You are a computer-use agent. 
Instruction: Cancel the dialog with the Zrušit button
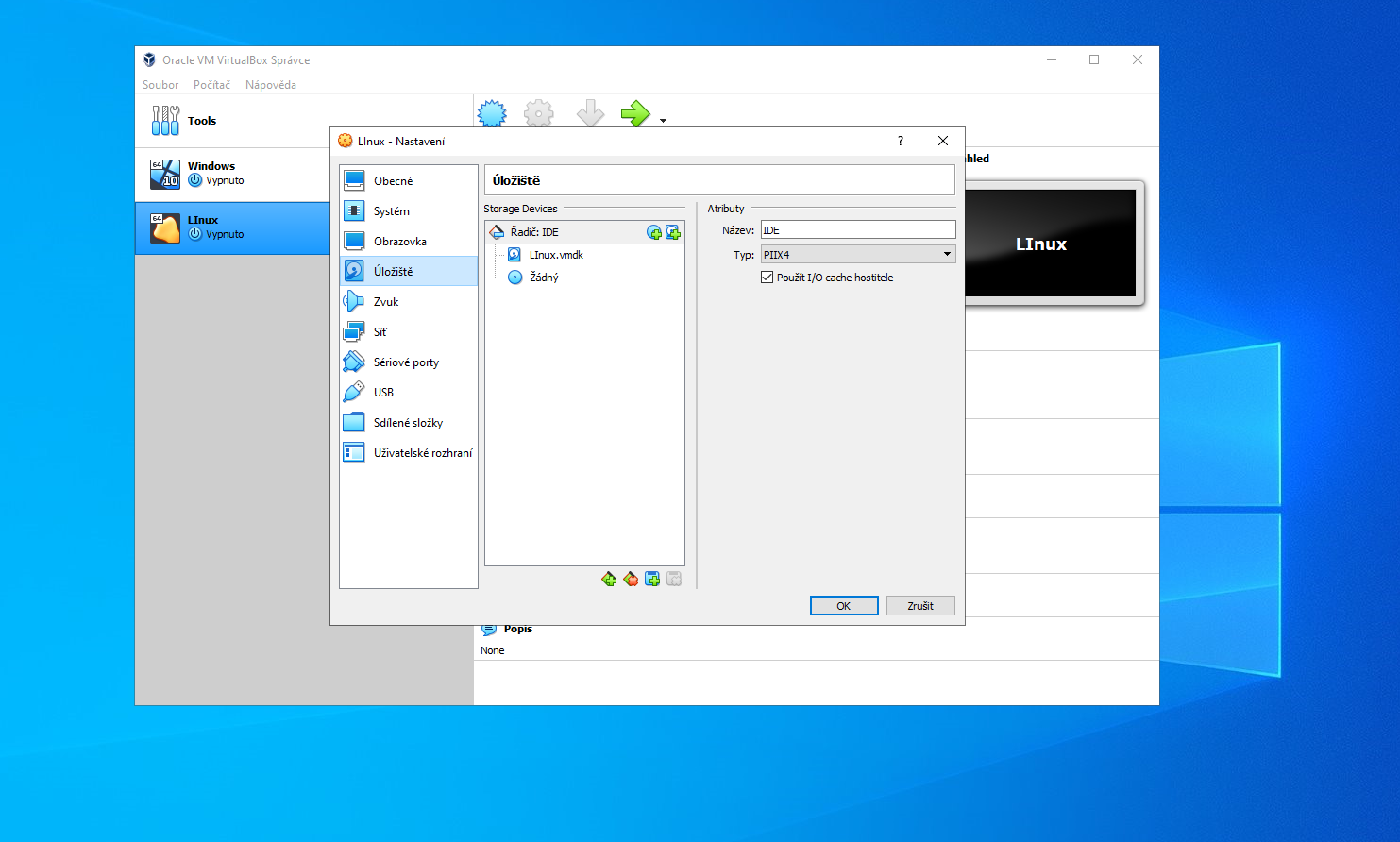[x=920, y=606]
